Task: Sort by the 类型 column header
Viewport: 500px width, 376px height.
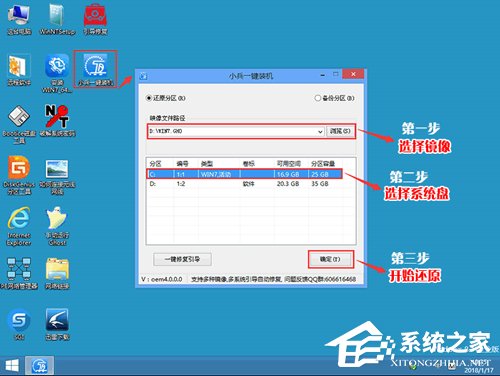Action: click(x=207, y=164)
